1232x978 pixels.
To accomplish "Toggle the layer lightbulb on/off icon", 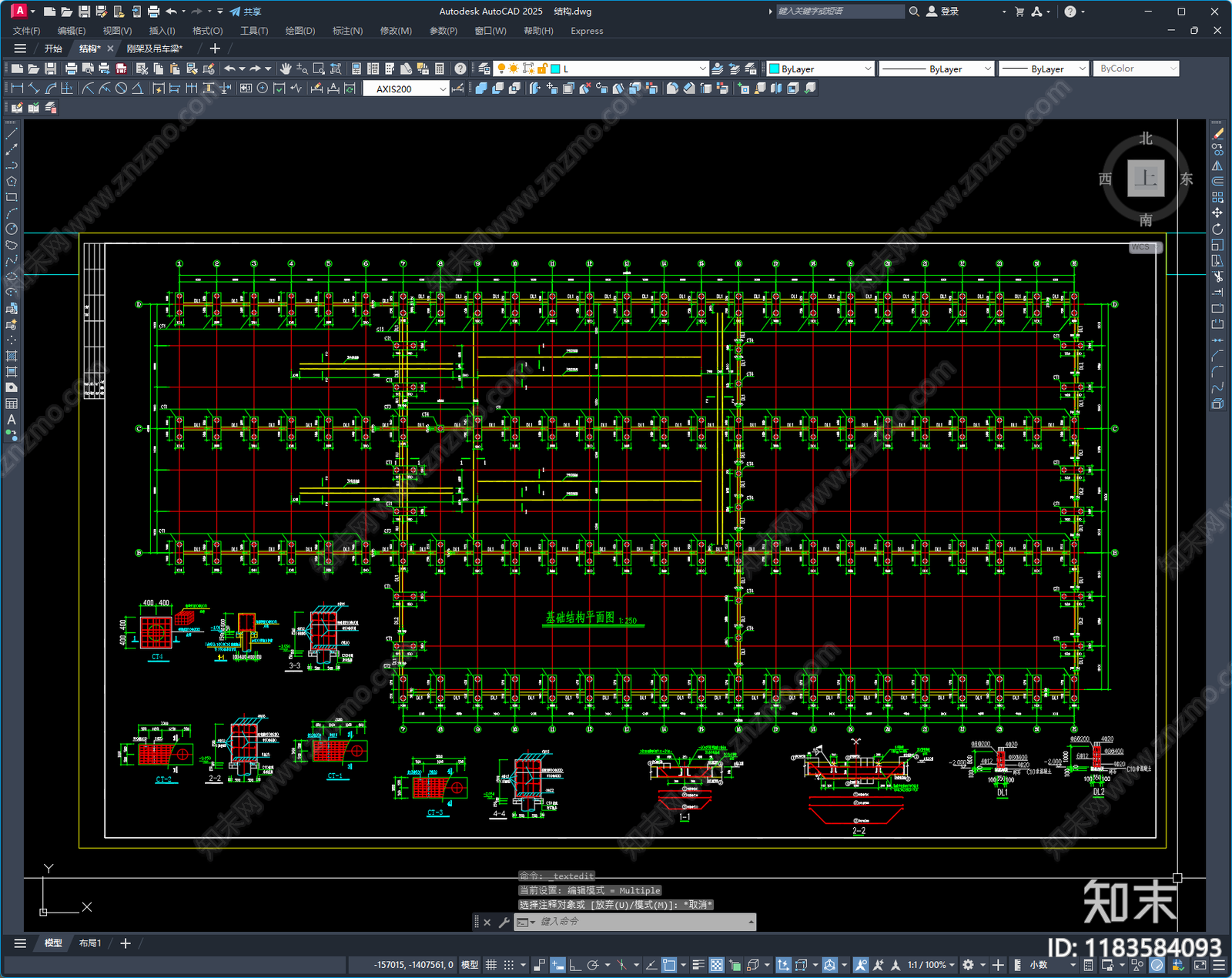I will (x=500, y=69).
